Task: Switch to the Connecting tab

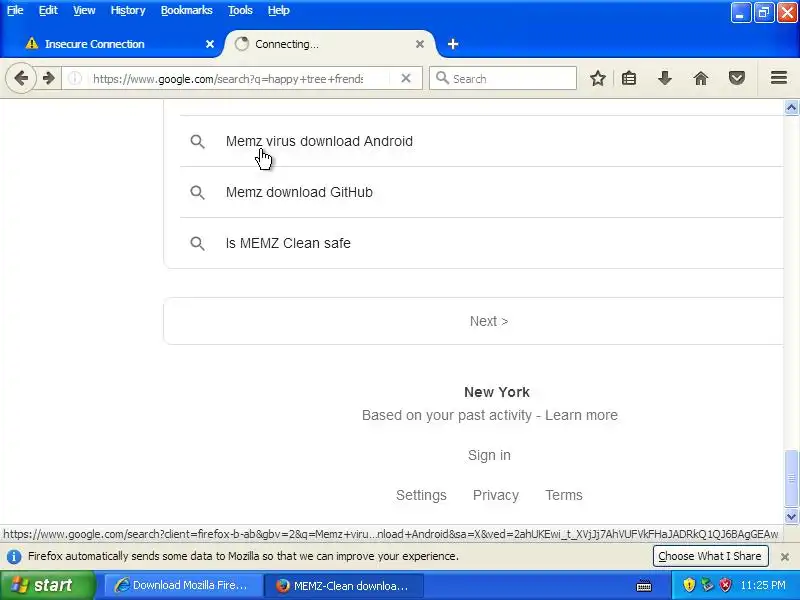Action: tap(329, 44)
